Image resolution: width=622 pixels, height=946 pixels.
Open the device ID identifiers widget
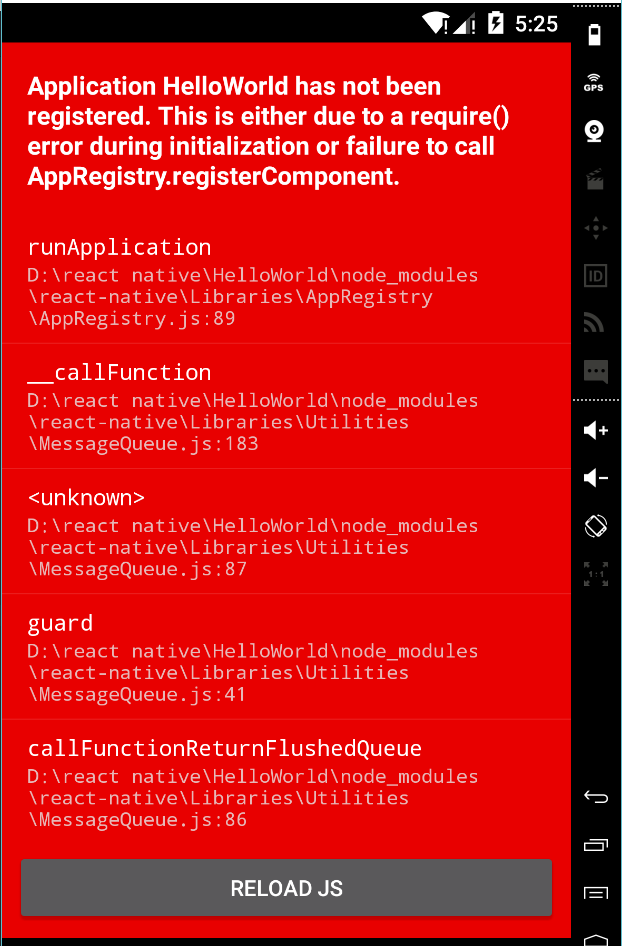[595, 276]
